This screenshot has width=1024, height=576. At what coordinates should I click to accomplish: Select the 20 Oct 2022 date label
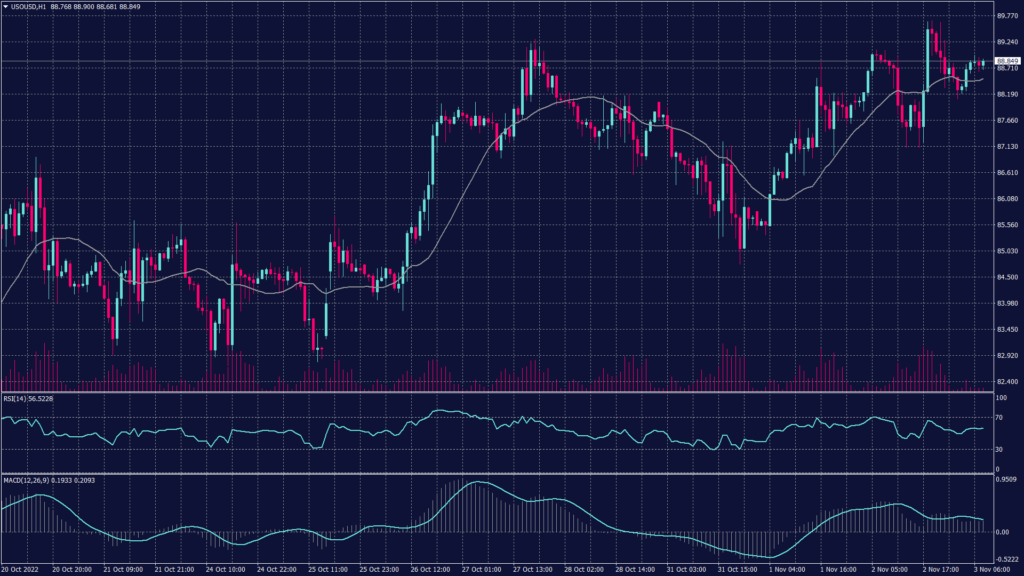pyautogui.click(x=20, y=570)
